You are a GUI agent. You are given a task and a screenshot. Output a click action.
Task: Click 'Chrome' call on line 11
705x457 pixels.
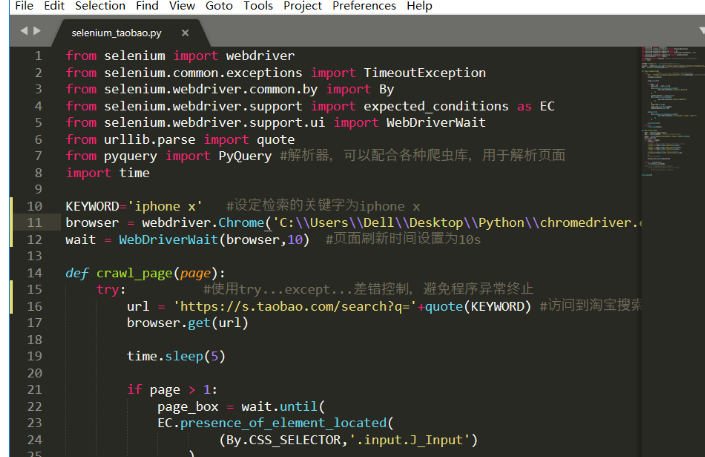click(241, 223)
